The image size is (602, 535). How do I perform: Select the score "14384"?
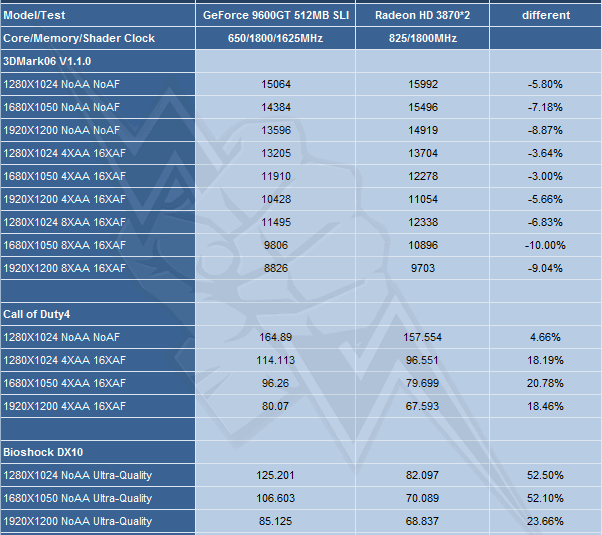click(x=276, y=107)
